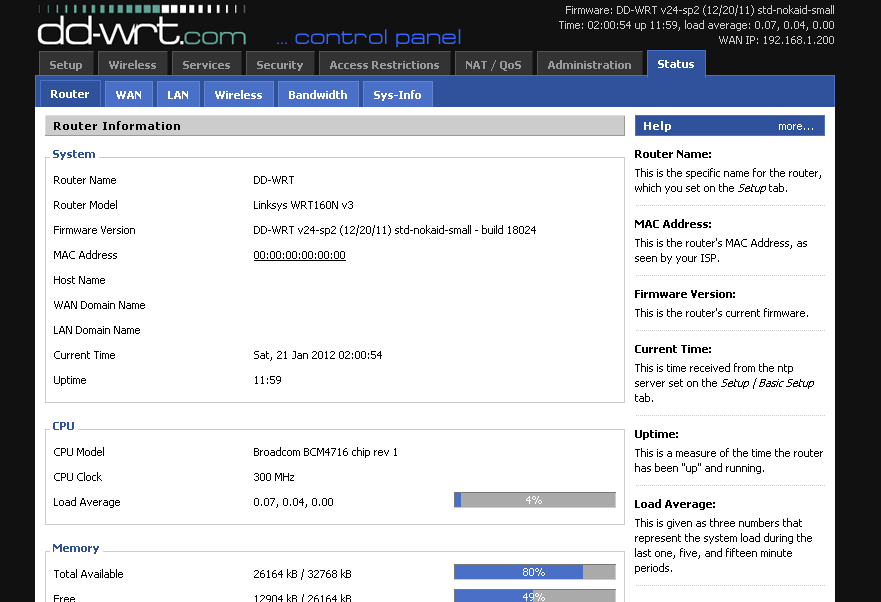
Task: View the Wireless status sub-tab
Action: click(238, 94)
